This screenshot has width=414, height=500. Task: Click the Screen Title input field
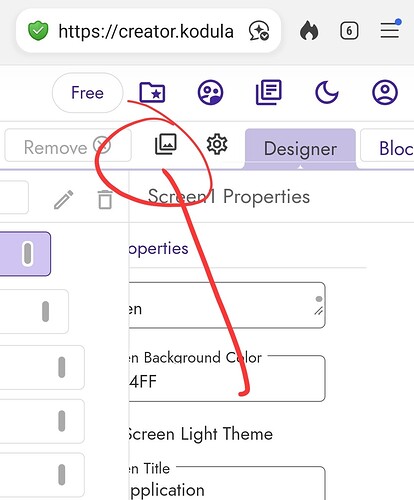coord(227,483)
